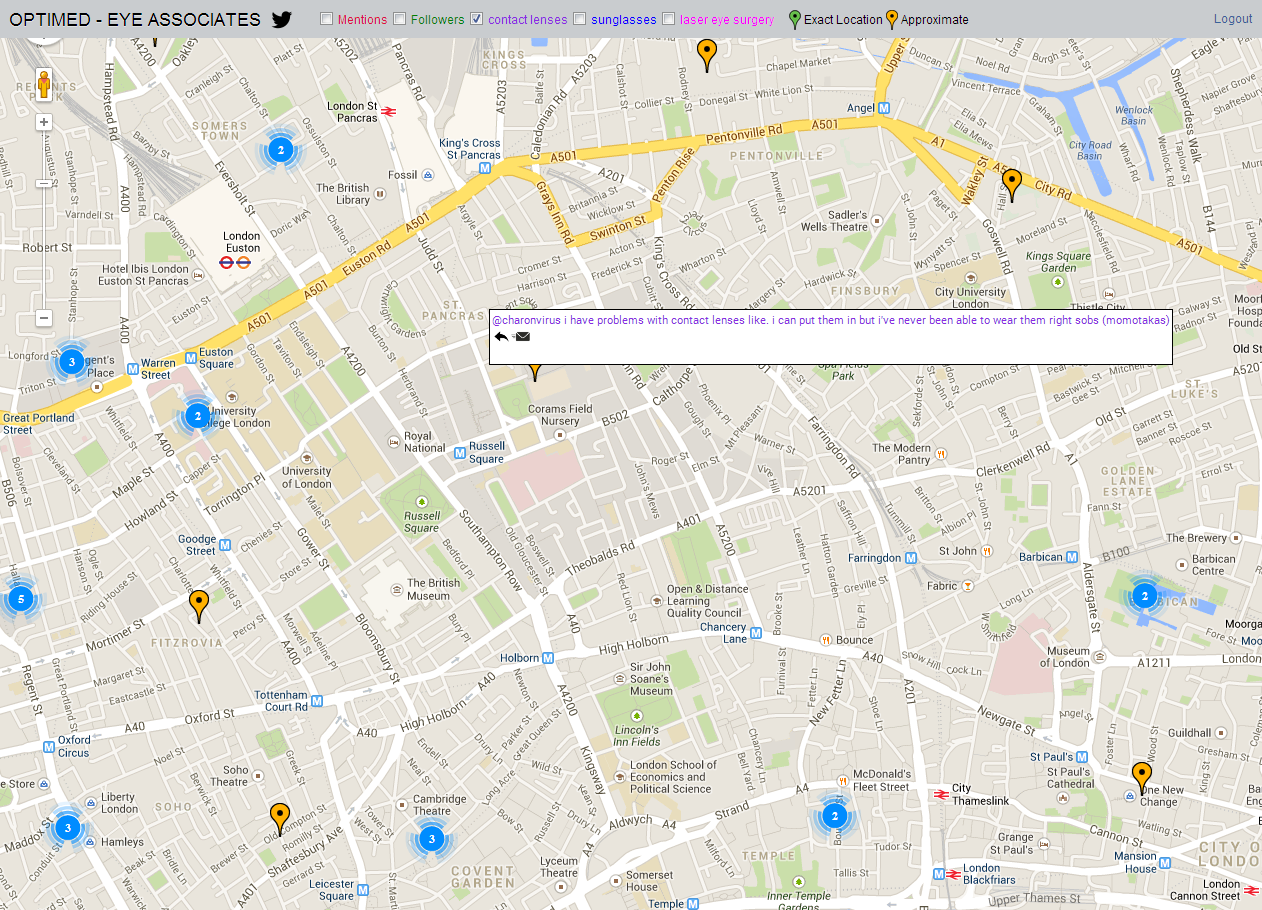Click the OPTIMED - EYE ASSOCIATES title
The height and width of the screenshot is (910, 1262).
tap(135, 19)
